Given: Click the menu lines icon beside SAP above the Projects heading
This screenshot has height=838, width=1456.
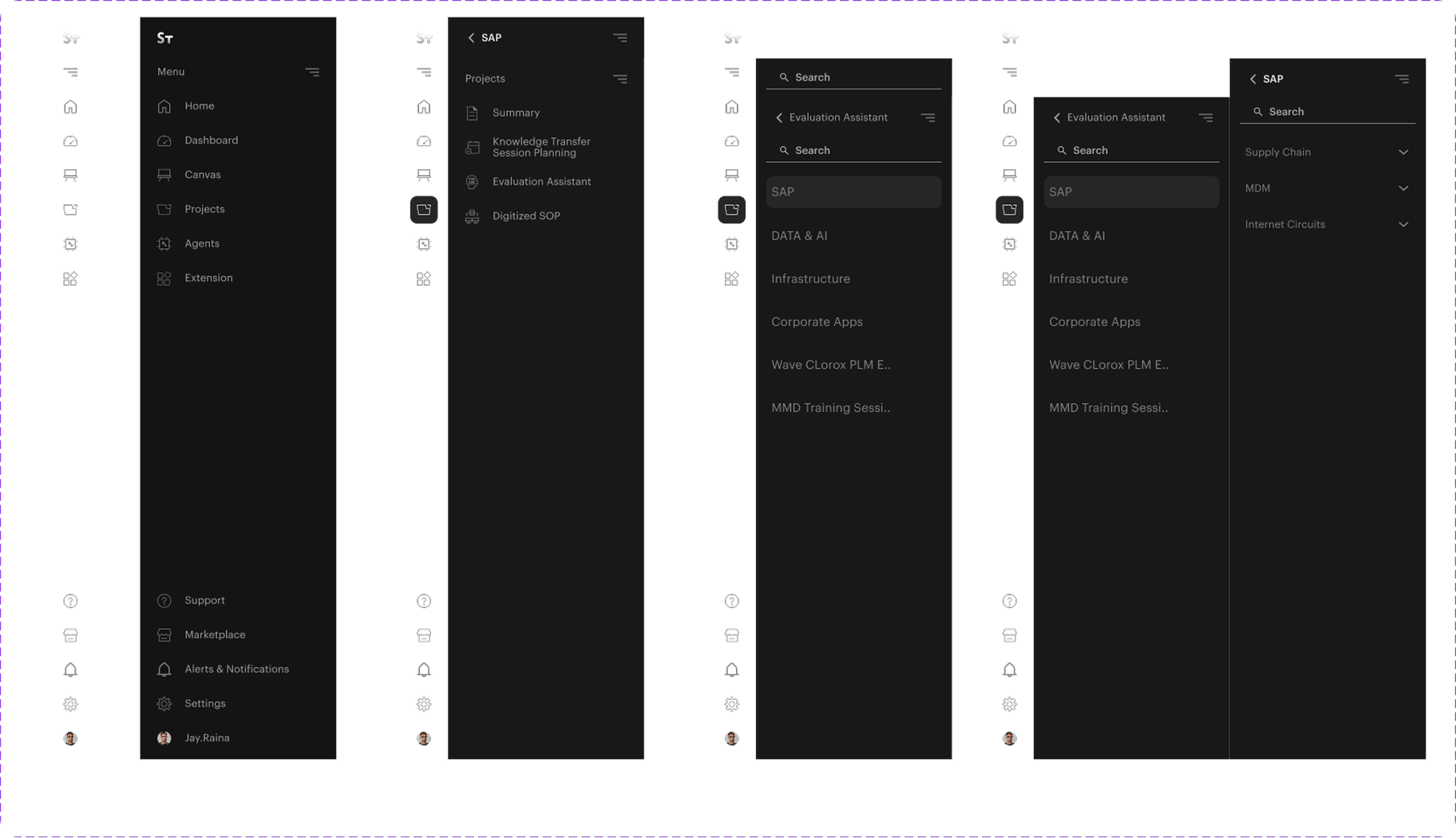Looking at the screenshot, I should (620, 38).
